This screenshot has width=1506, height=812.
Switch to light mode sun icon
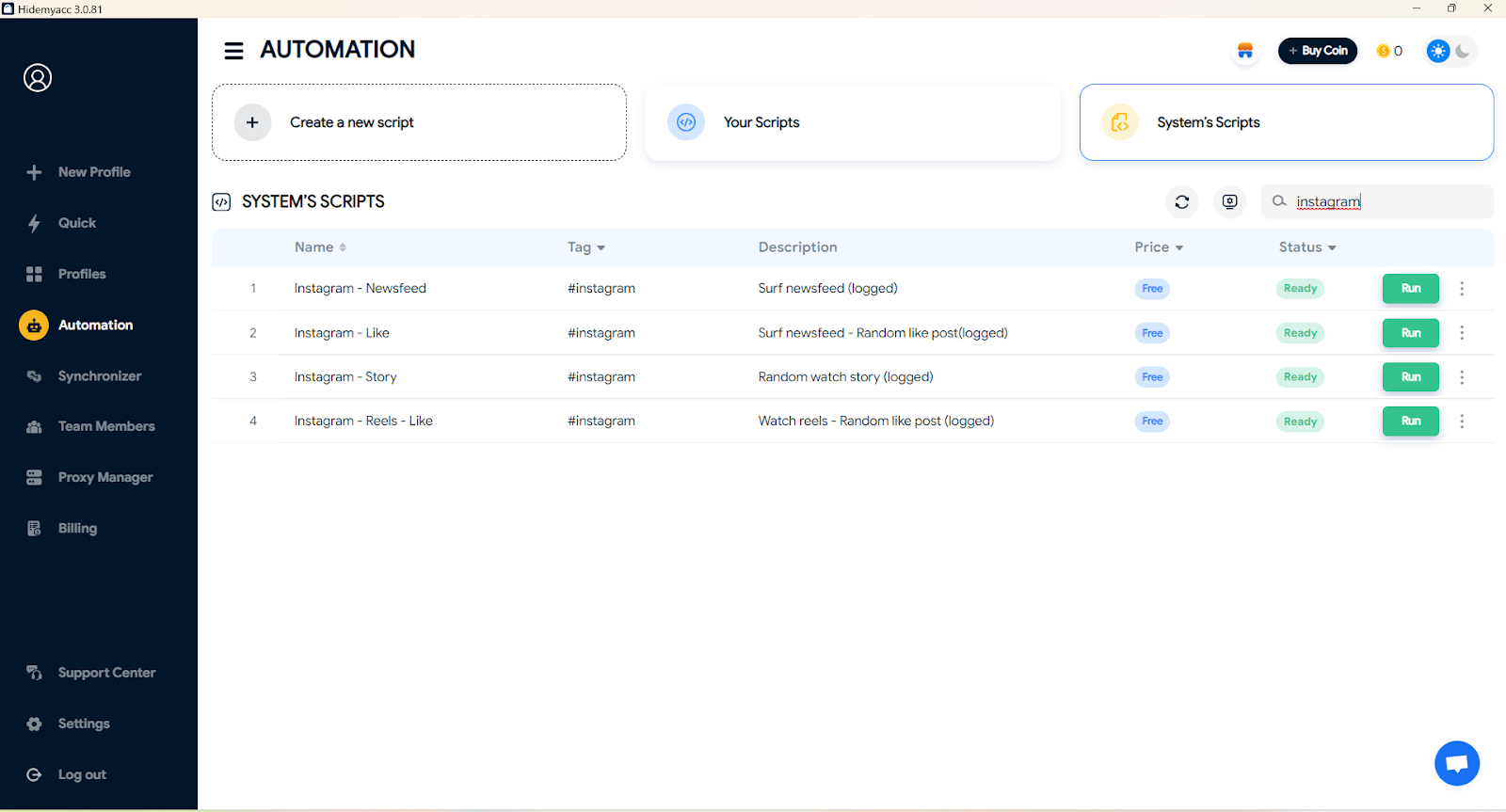click(1438, 51)
